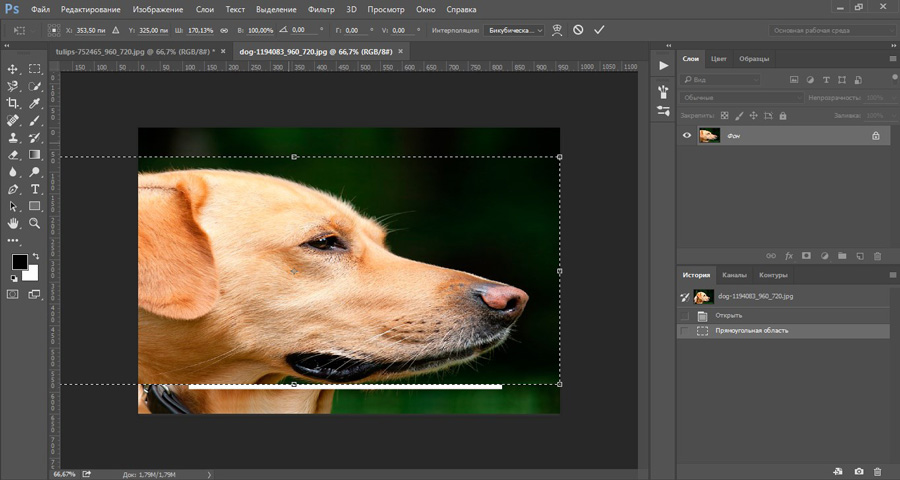Create a new snapshot with the camera icon

pyautogui.click(x=858, y=470)
